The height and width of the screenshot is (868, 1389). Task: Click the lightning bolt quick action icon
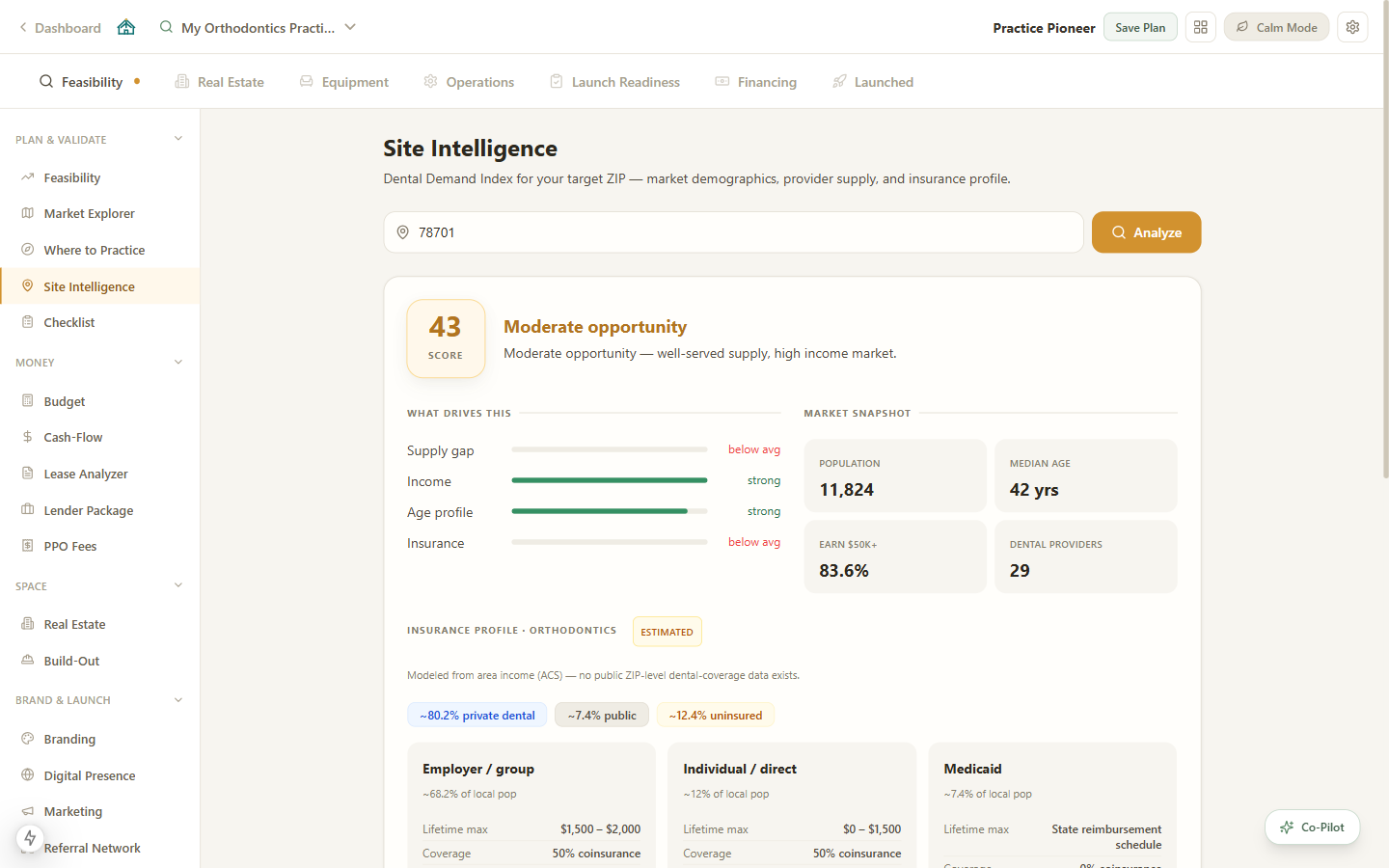pyautogui.click(x=30, y=838)
